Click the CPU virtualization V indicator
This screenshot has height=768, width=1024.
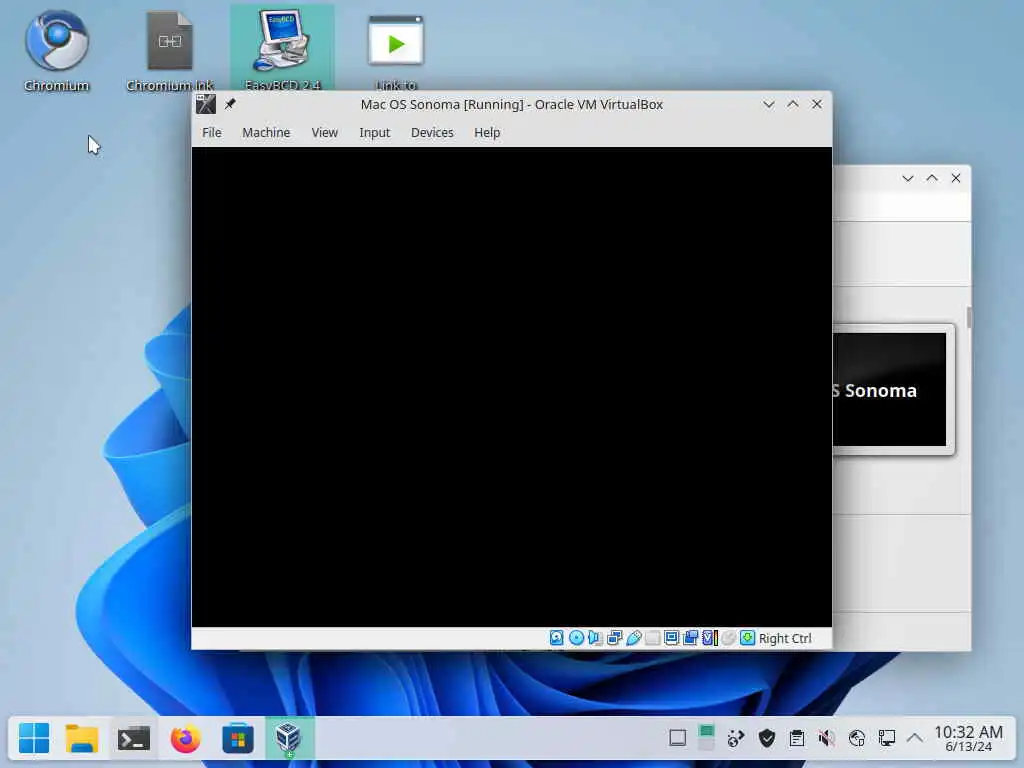[x=709, y=638]
